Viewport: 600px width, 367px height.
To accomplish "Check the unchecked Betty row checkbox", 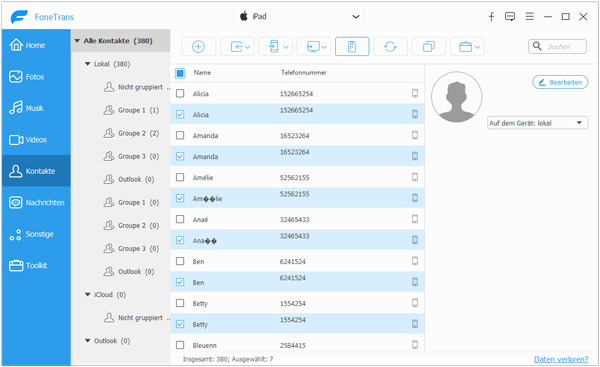I will pyautogui.click(x=180, y=303).
